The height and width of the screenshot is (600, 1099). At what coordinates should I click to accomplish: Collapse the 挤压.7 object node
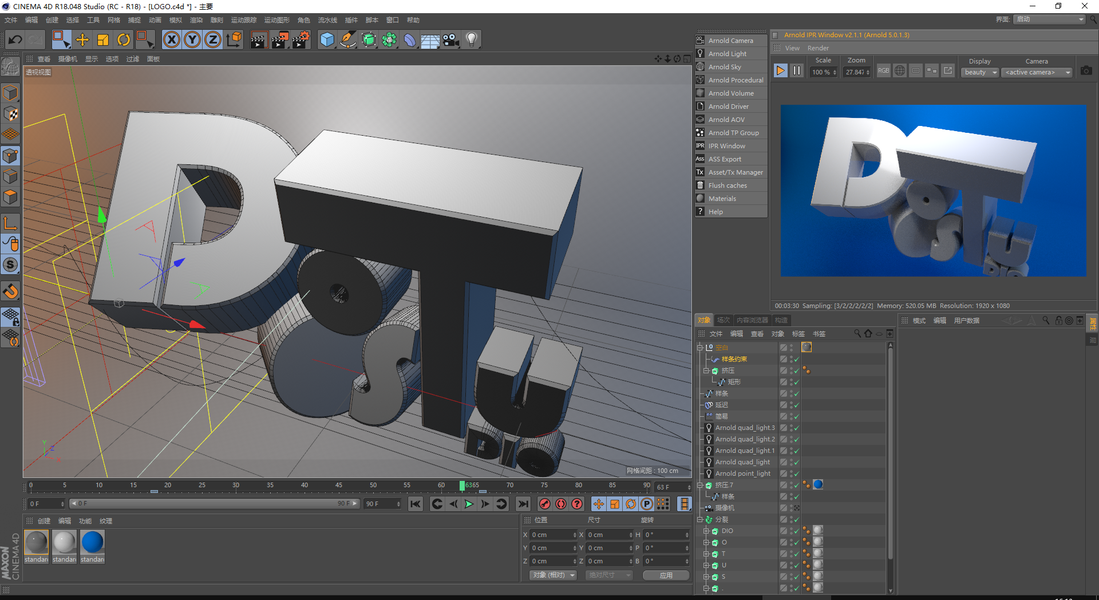[699, 485]
